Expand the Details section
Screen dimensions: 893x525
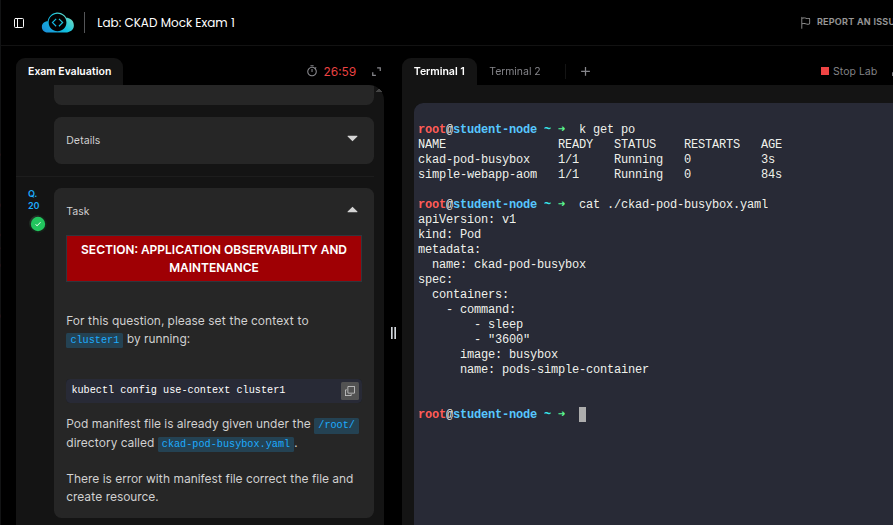pyautogui.click(x=352, y=140)
